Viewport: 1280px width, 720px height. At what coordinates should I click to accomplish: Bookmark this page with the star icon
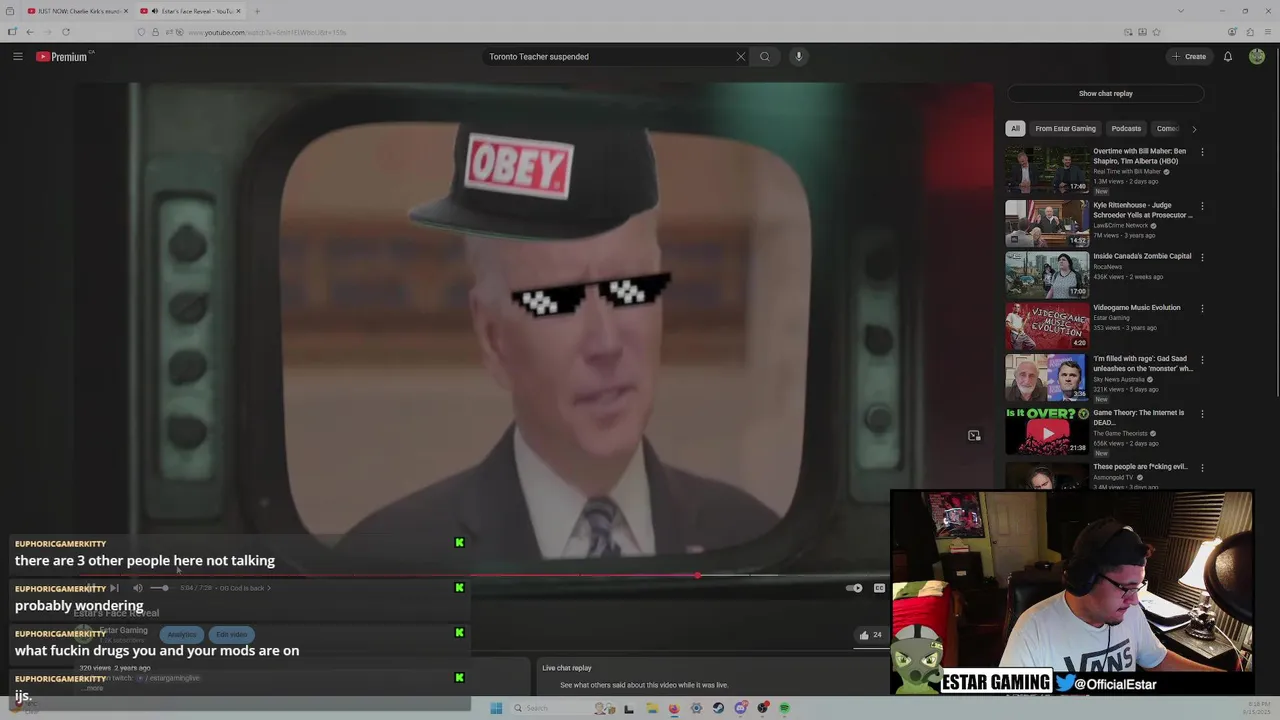(x=1157, y=32)
